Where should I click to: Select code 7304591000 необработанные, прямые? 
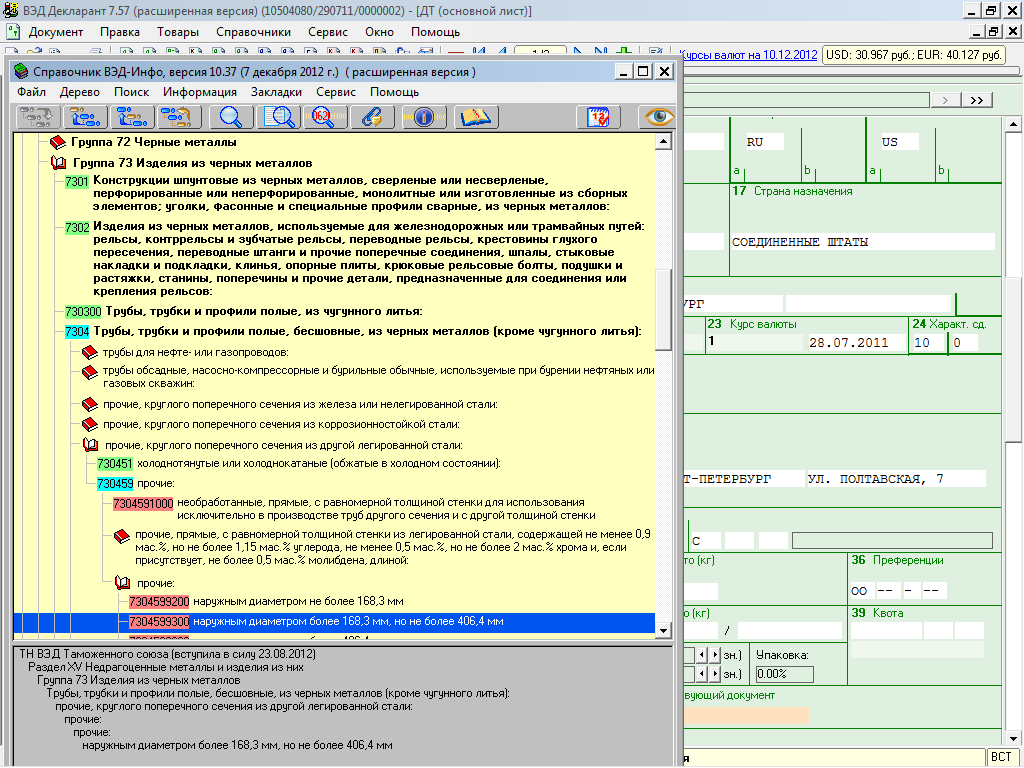click(143, 504)
